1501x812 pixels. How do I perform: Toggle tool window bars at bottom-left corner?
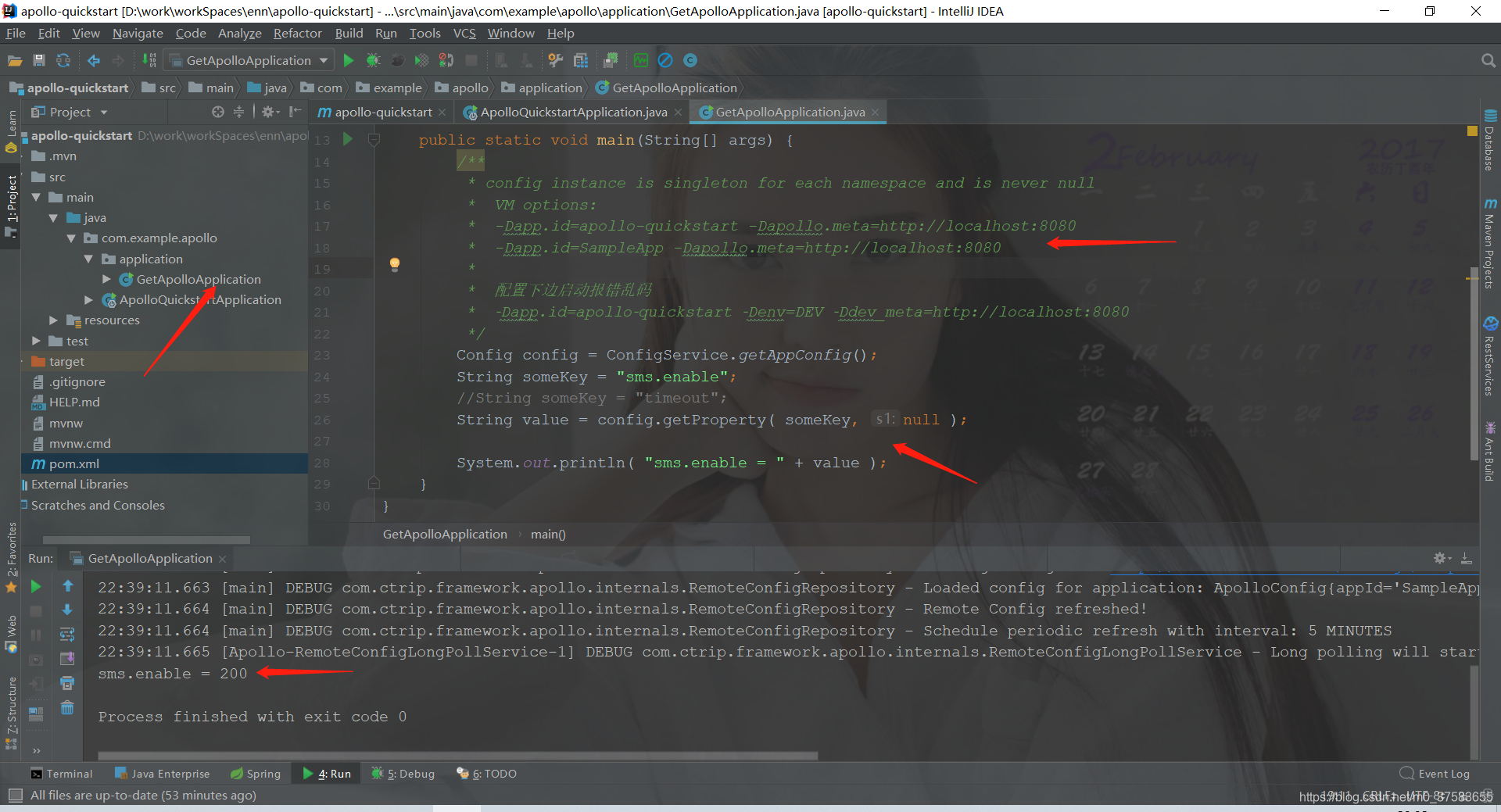[15, 795]
